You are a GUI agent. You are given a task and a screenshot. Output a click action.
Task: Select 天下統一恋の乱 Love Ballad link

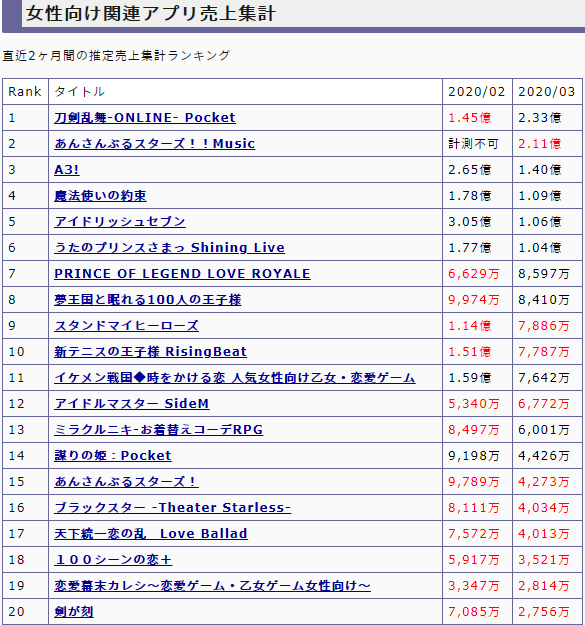tap(151, 534)
